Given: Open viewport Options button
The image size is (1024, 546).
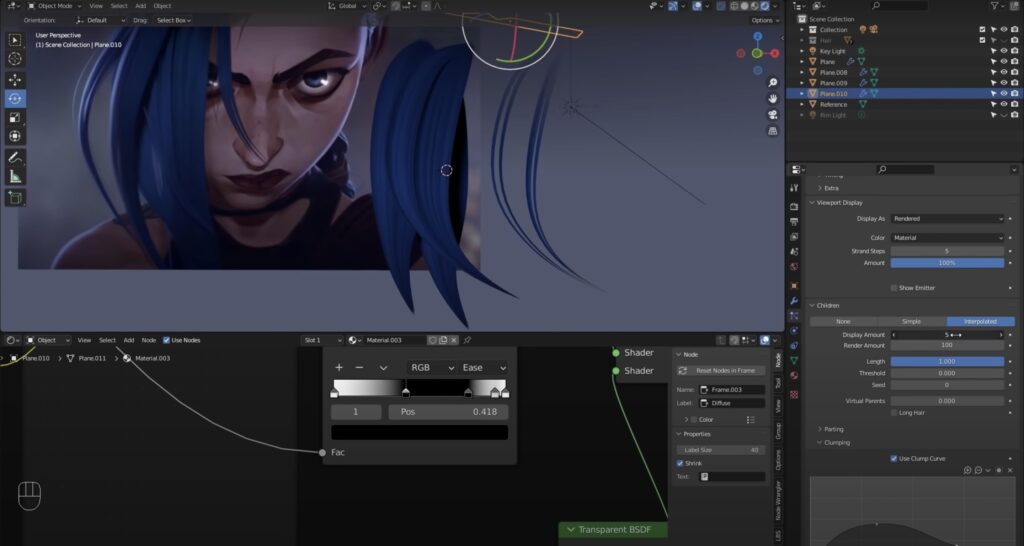Looking at the screenshot, I should click(x=764, y=20).
